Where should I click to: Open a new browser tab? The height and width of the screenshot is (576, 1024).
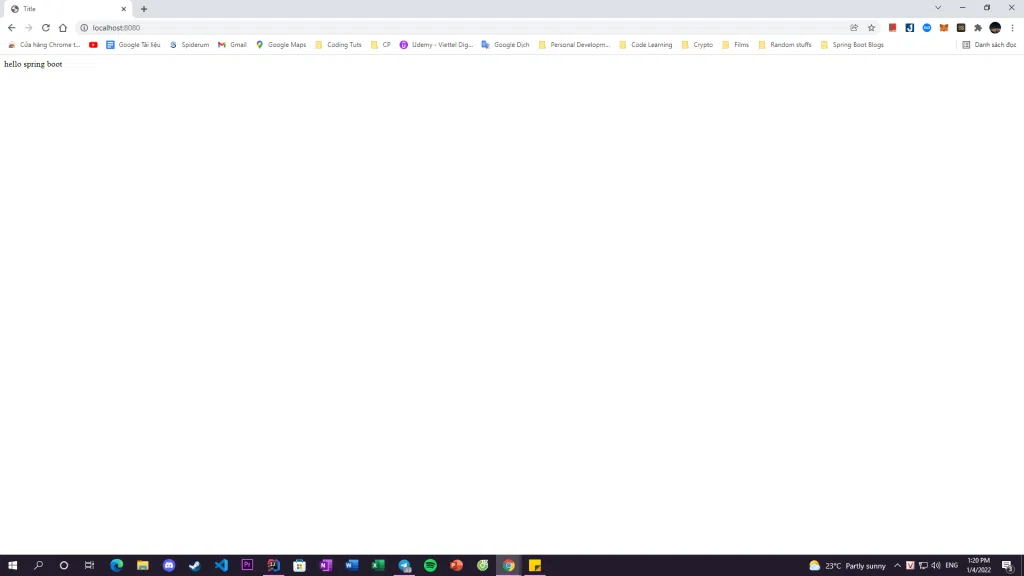144,9
